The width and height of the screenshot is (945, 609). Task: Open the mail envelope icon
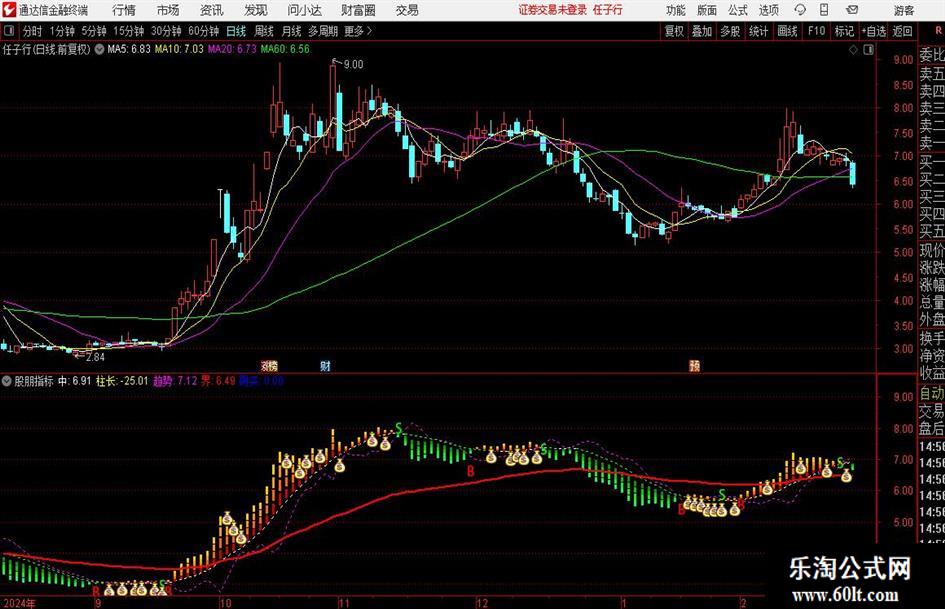pyautogui.click(x=852, y=10)
